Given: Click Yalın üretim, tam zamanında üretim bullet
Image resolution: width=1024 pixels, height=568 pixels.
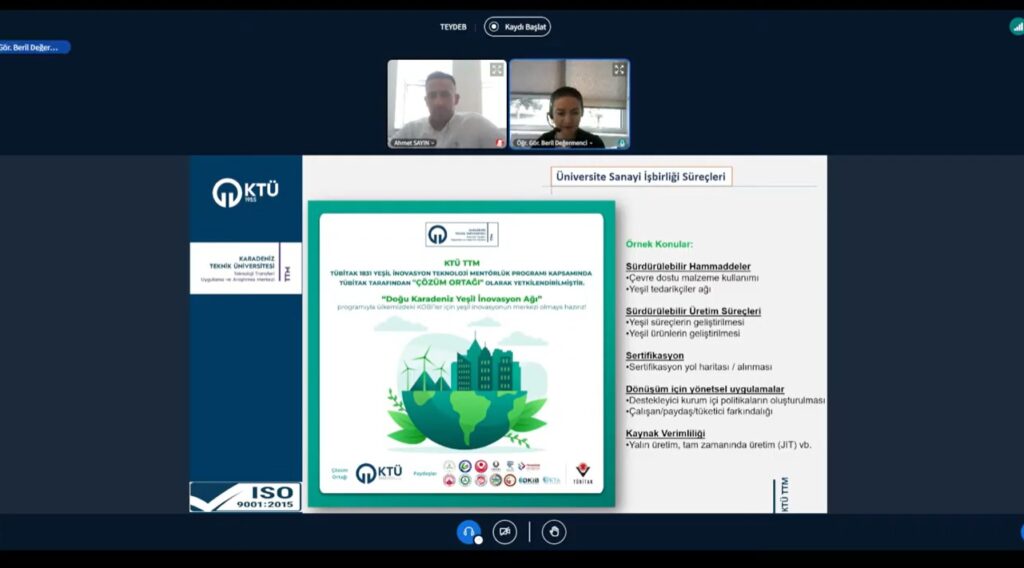Looking at the screenshot, I should pos(718,445).
